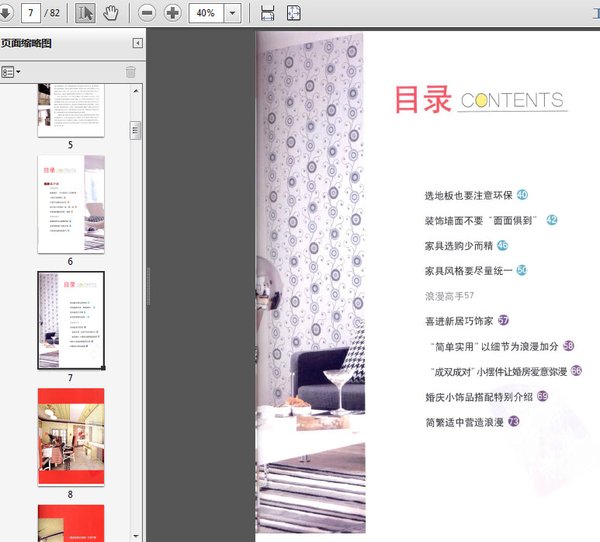600x542 pixels.
Task: Click the page number field showing 7
Action: 31,13
